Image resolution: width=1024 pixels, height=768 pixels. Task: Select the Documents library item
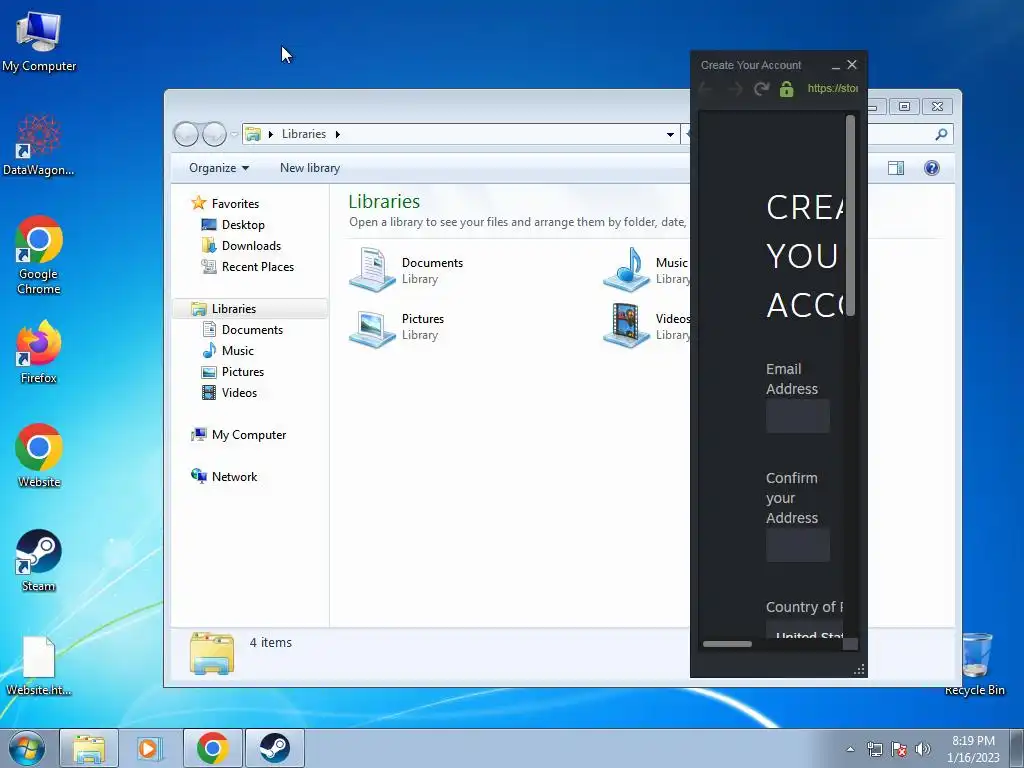(x=406, y=270)
